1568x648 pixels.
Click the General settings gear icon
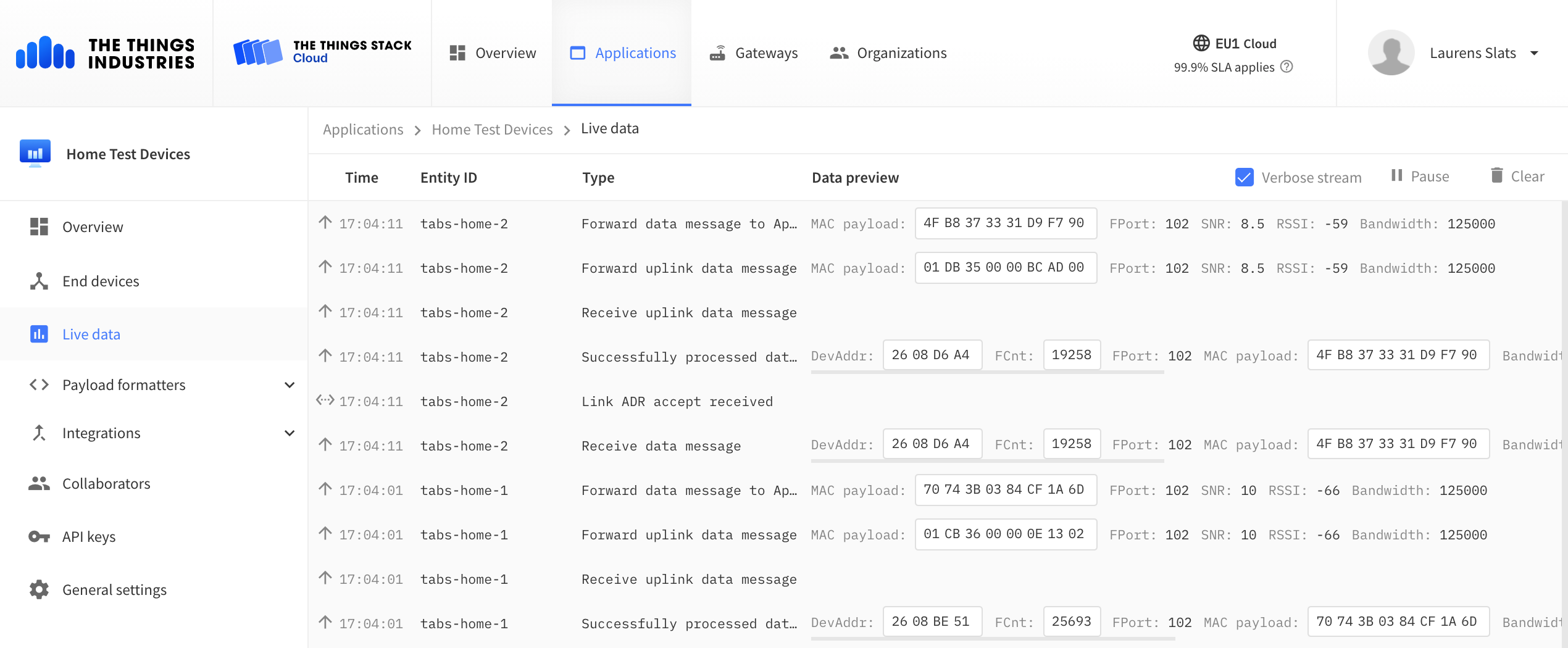coord(39,590)
